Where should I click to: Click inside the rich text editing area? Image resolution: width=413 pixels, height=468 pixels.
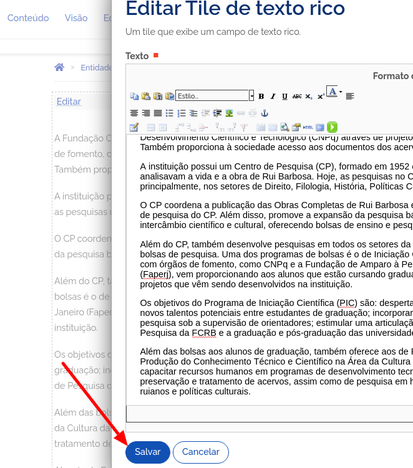269,269
